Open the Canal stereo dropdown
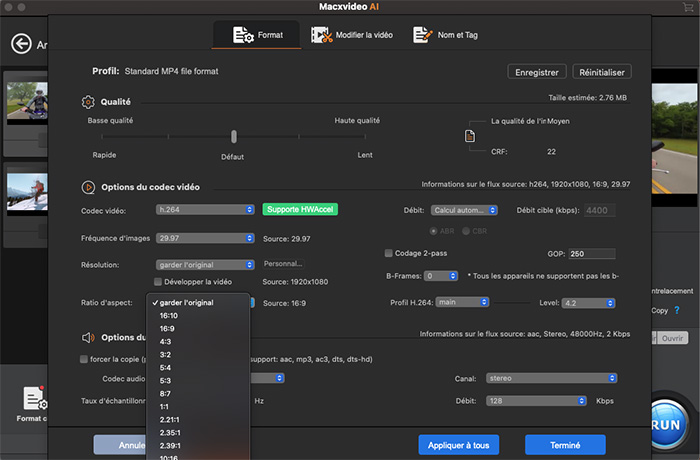Image resolution: width=700 pixels, height=460 pixels. tap(551, 378)
